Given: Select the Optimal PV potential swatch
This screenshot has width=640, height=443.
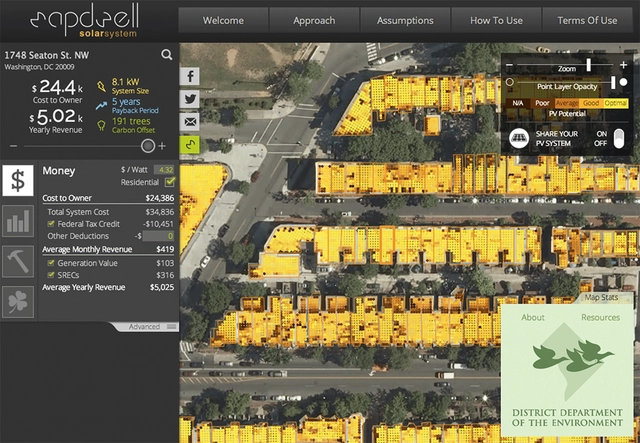Looking at the screenshot, I should tap(616, 103).
